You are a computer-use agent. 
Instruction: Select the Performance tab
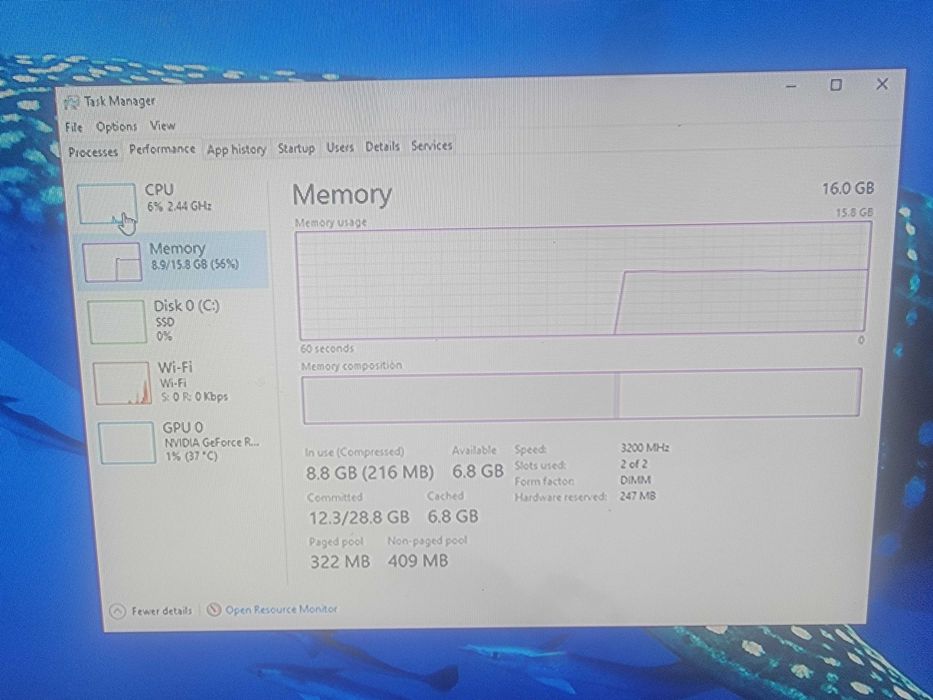click(162, 149)
